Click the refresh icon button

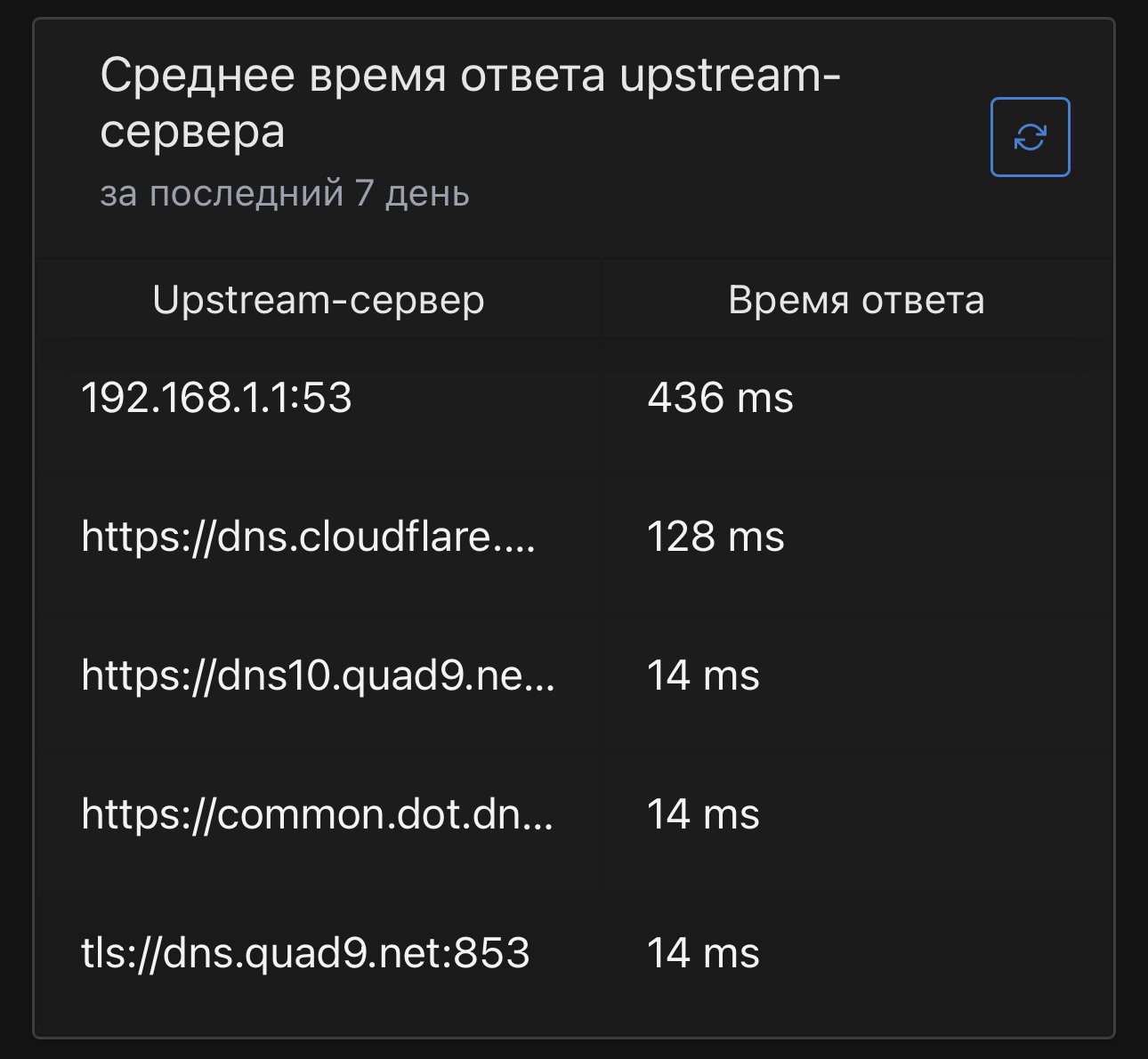1030,137
